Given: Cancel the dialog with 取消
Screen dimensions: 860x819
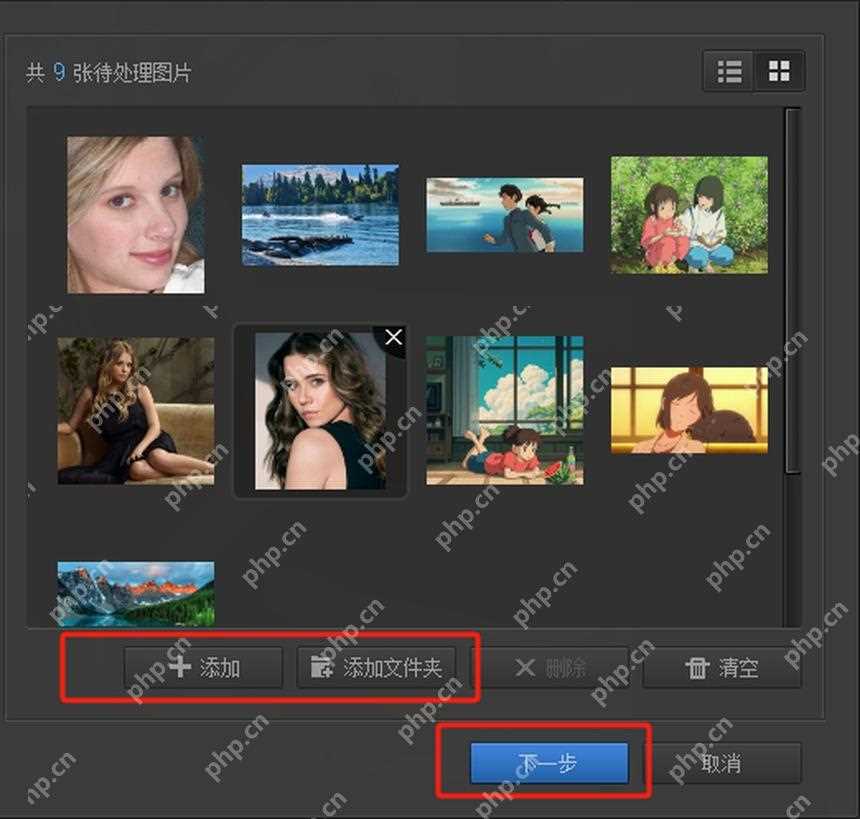Looking at the screenshot, I should (722, 763).
